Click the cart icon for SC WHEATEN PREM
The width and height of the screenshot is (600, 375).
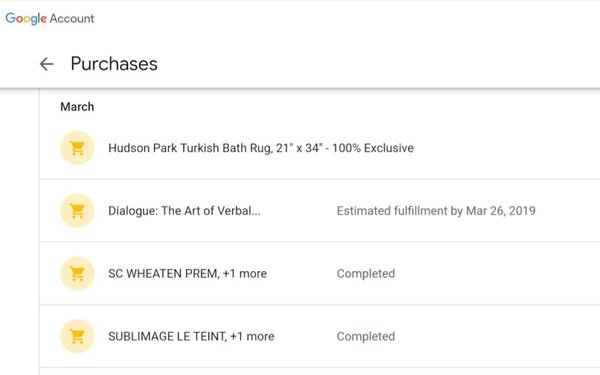pos(77,273)
